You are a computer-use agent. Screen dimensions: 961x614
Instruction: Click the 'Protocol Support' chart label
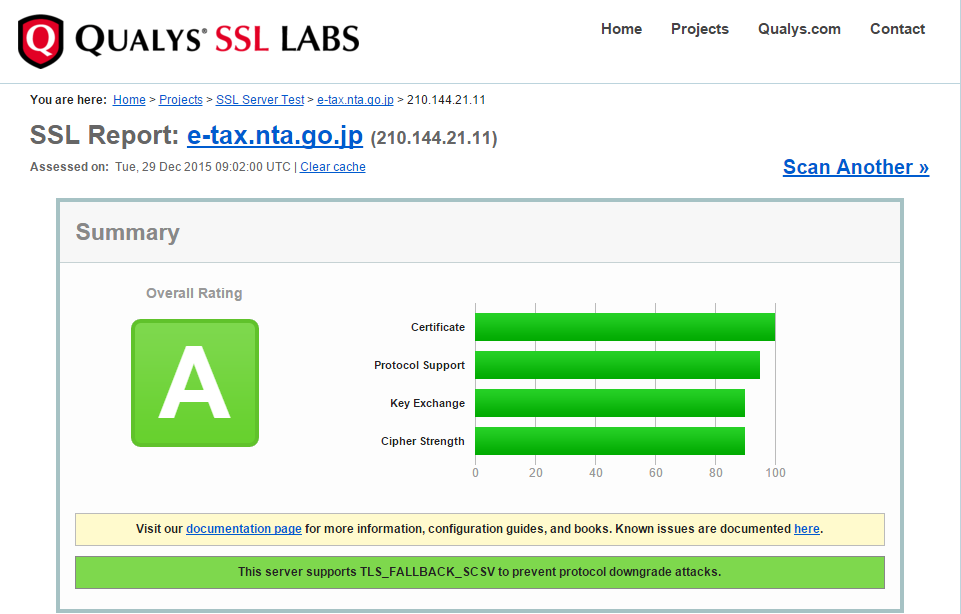(419, 365)
